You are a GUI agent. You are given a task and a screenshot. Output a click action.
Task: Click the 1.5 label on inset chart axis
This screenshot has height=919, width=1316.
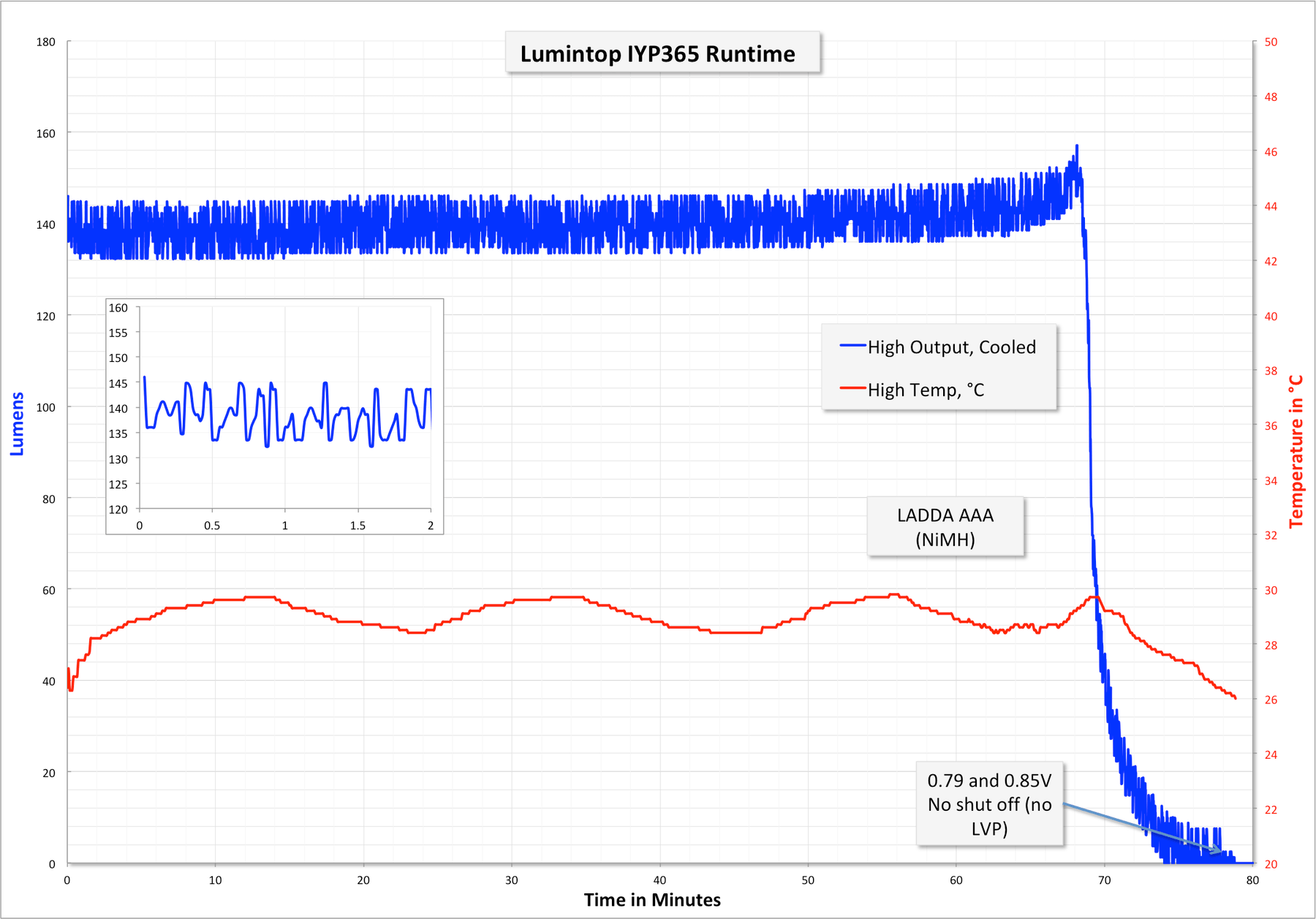pos(358,526)
